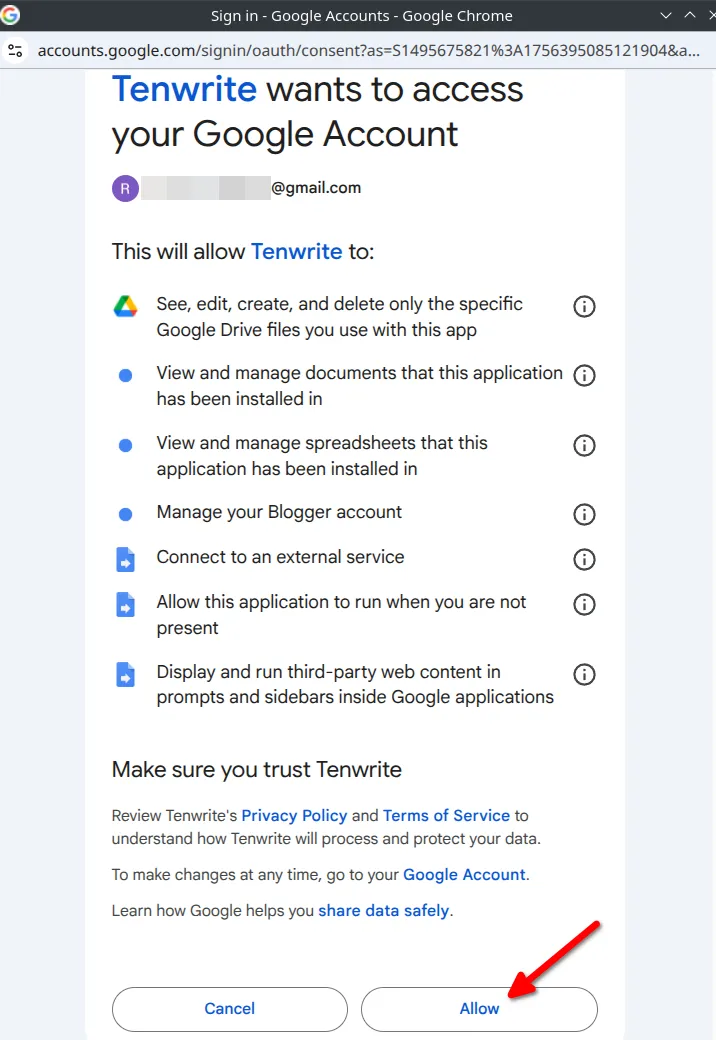Viewport: 716px width, 1040px height.
Task: Click the info icon beside view and manage documents
Action: coord(584,376)
